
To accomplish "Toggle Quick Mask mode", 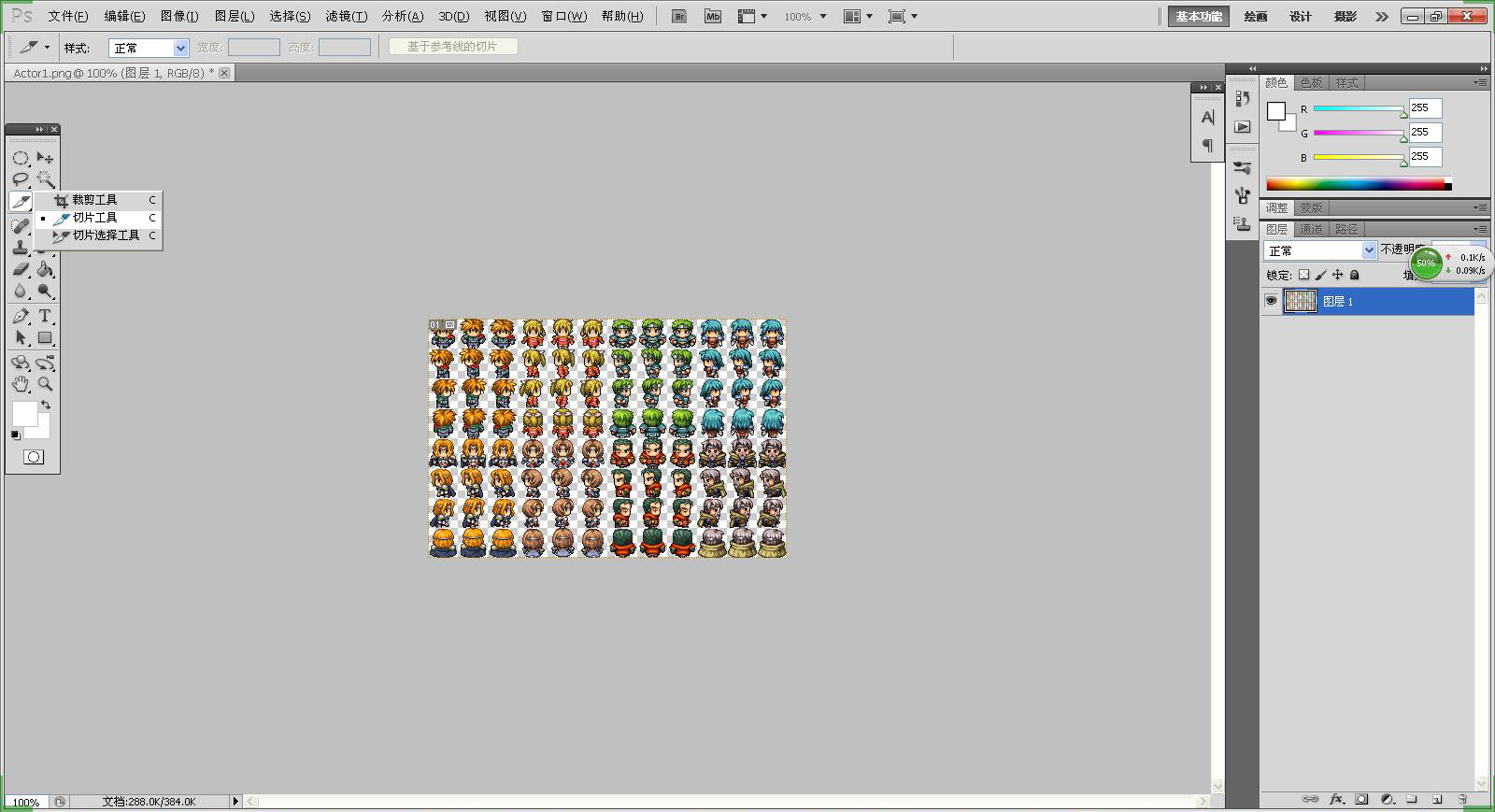I will pos(34,457).
